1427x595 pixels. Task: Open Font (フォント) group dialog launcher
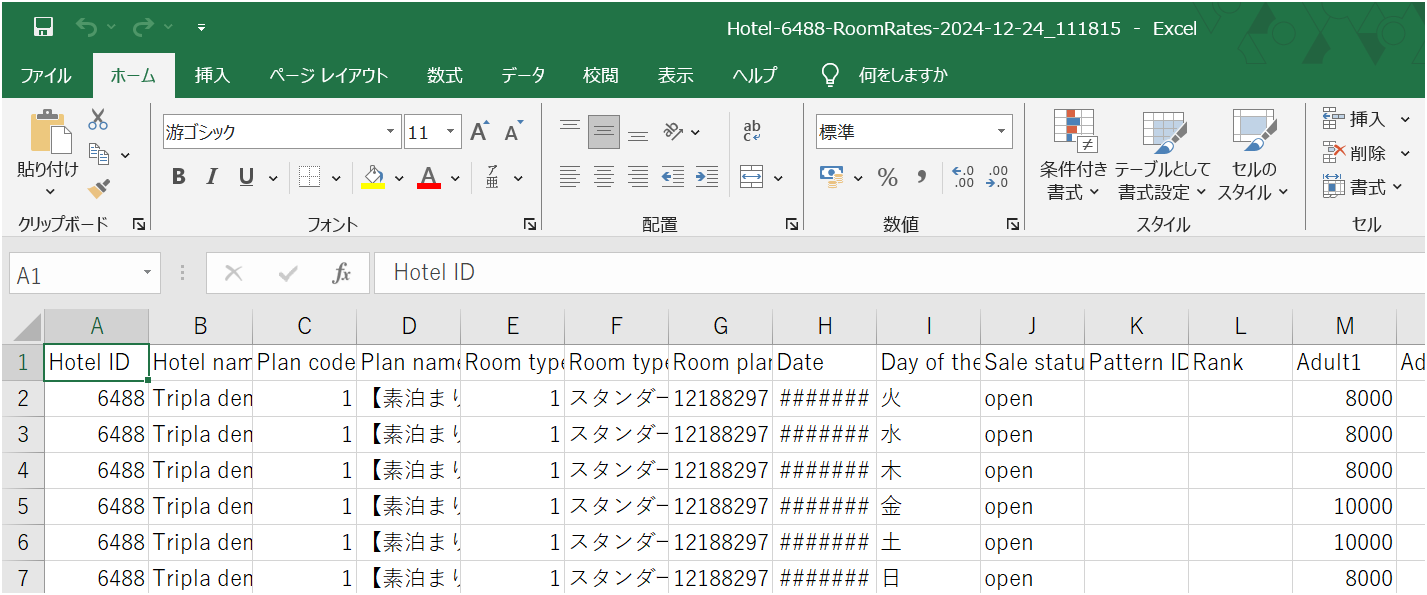click(529, 225)
